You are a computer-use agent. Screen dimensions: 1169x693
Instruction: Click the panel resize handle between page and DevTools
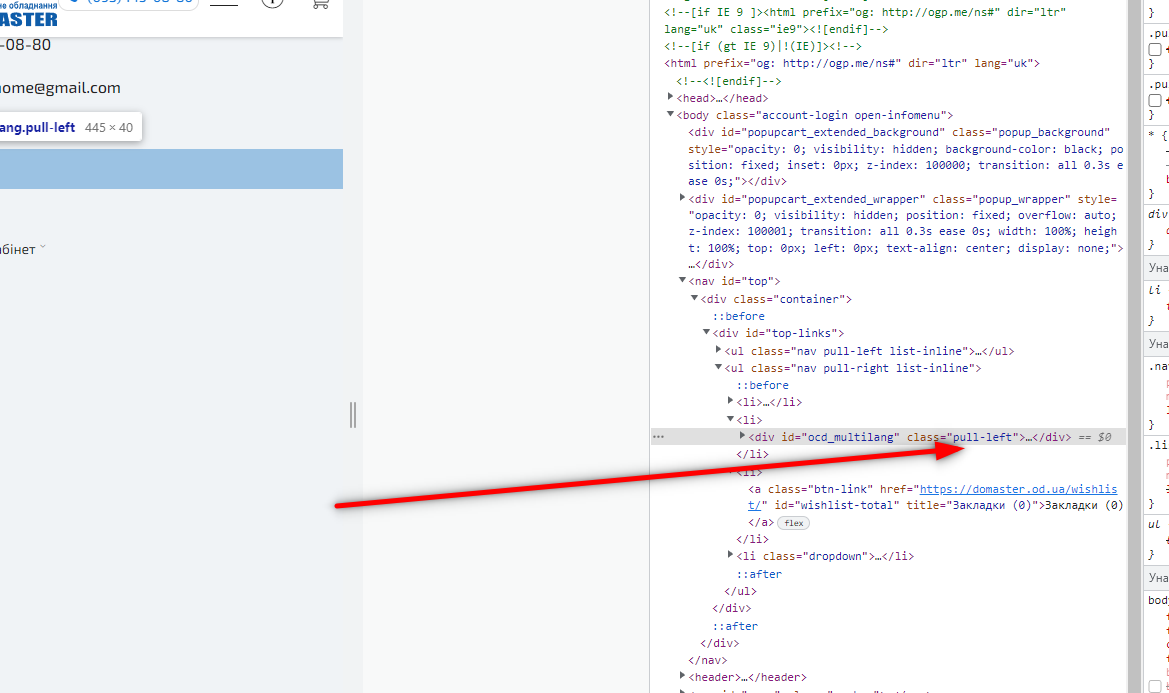[352, 414]
